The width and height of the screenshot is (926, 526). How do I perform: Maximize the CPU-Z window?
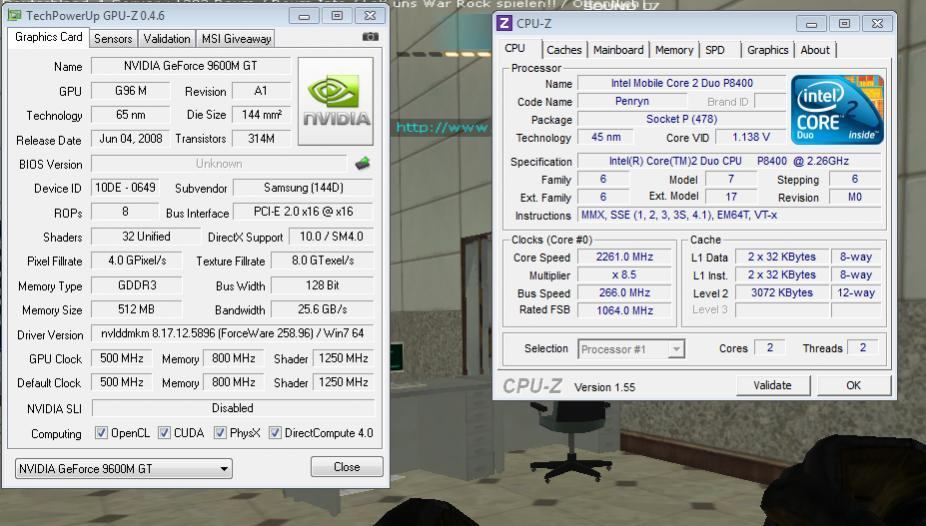click(x=844, y=24)
